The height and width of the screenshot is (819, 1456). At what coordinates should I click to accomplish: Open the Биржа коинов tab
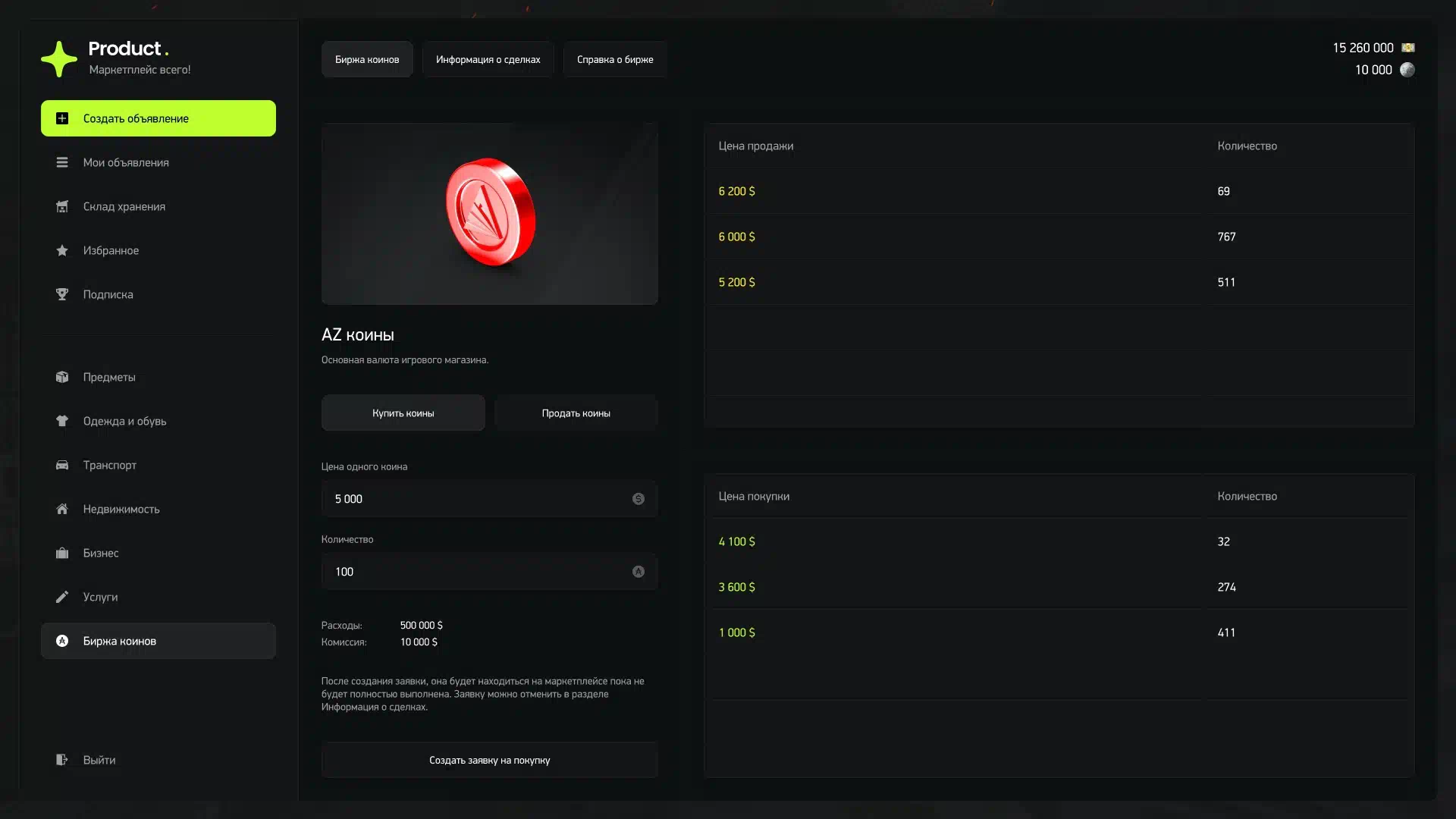pos(367,59)
